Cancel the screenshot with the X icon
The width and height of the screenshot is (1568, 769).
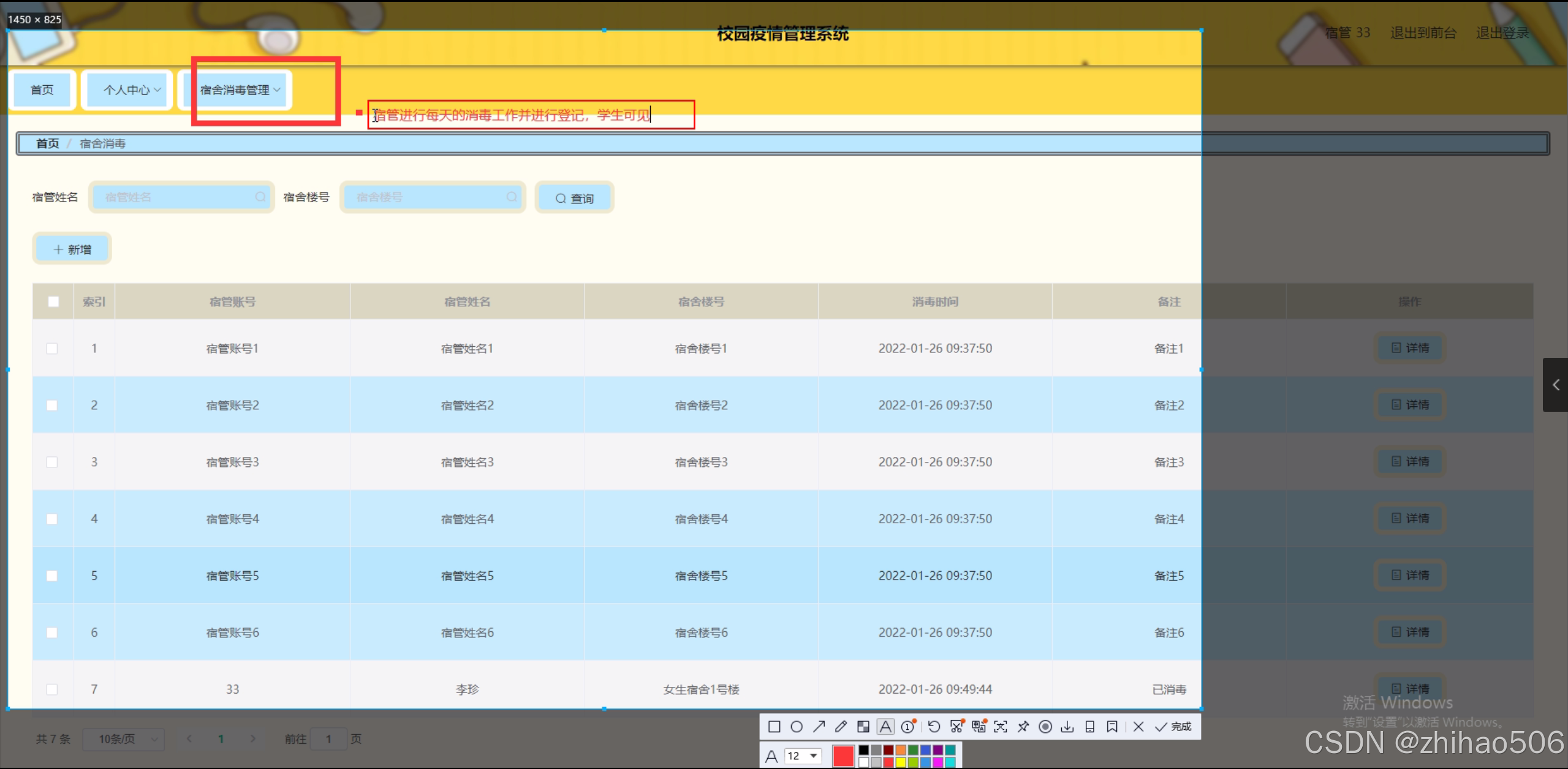(1138, 727)
